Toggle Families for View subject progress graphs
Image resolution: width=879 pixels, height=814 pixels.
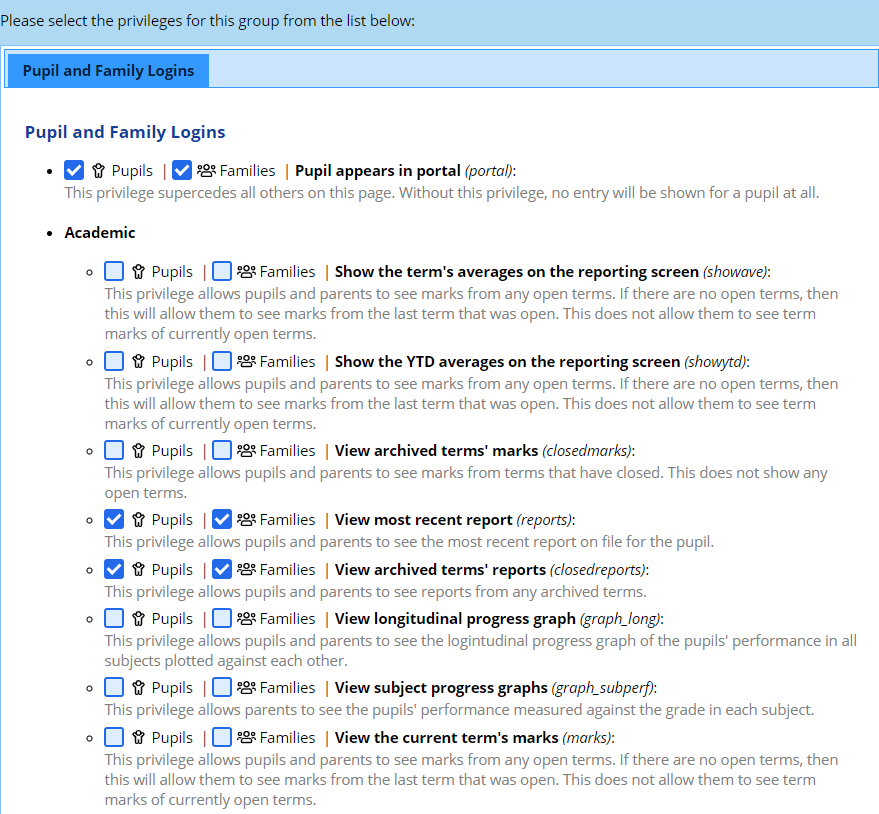[222, 687]
